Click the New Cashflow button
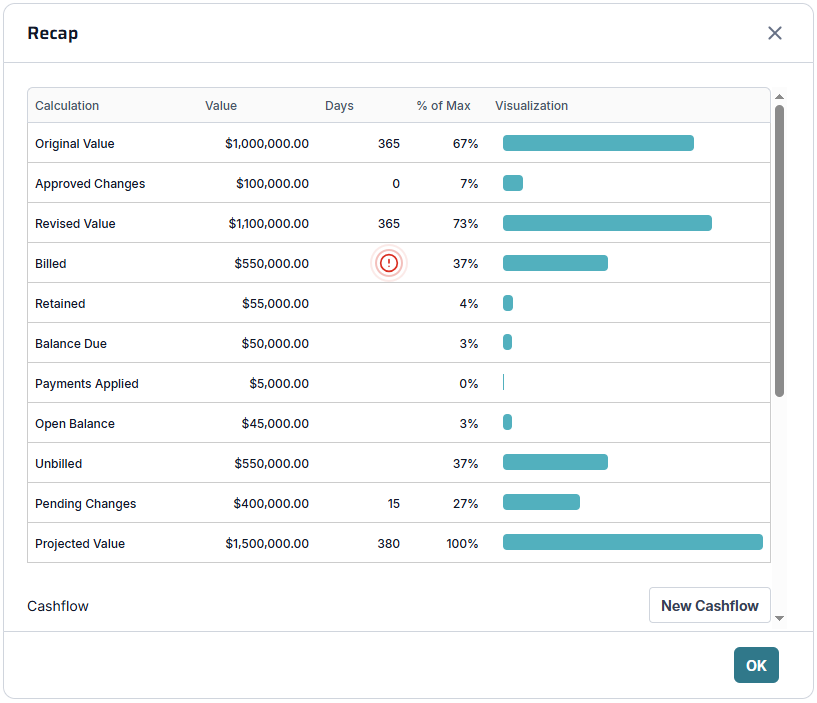This screenshot has width=817, height=703. click(x=709, y=605)
